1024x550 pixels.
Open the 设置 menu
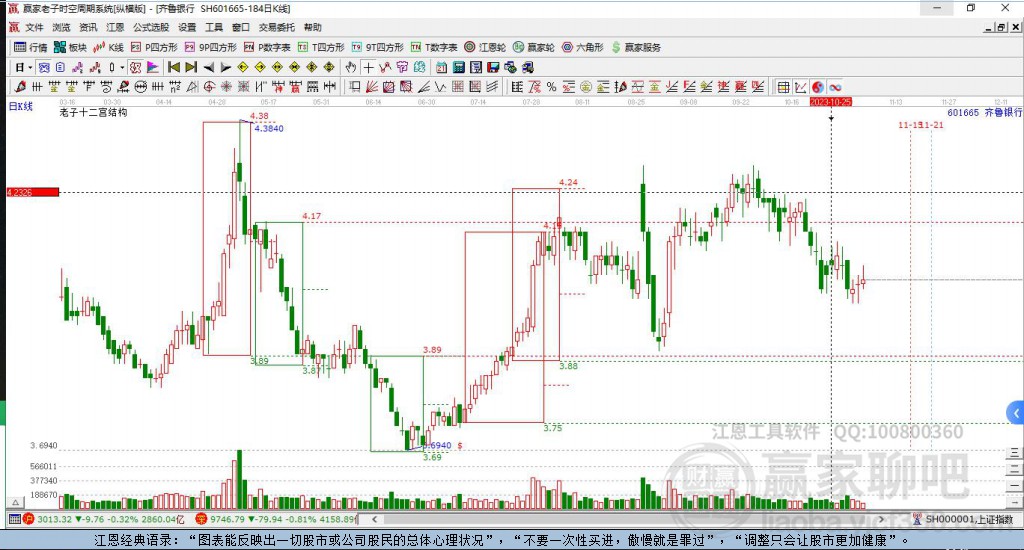tap(187, 27)
